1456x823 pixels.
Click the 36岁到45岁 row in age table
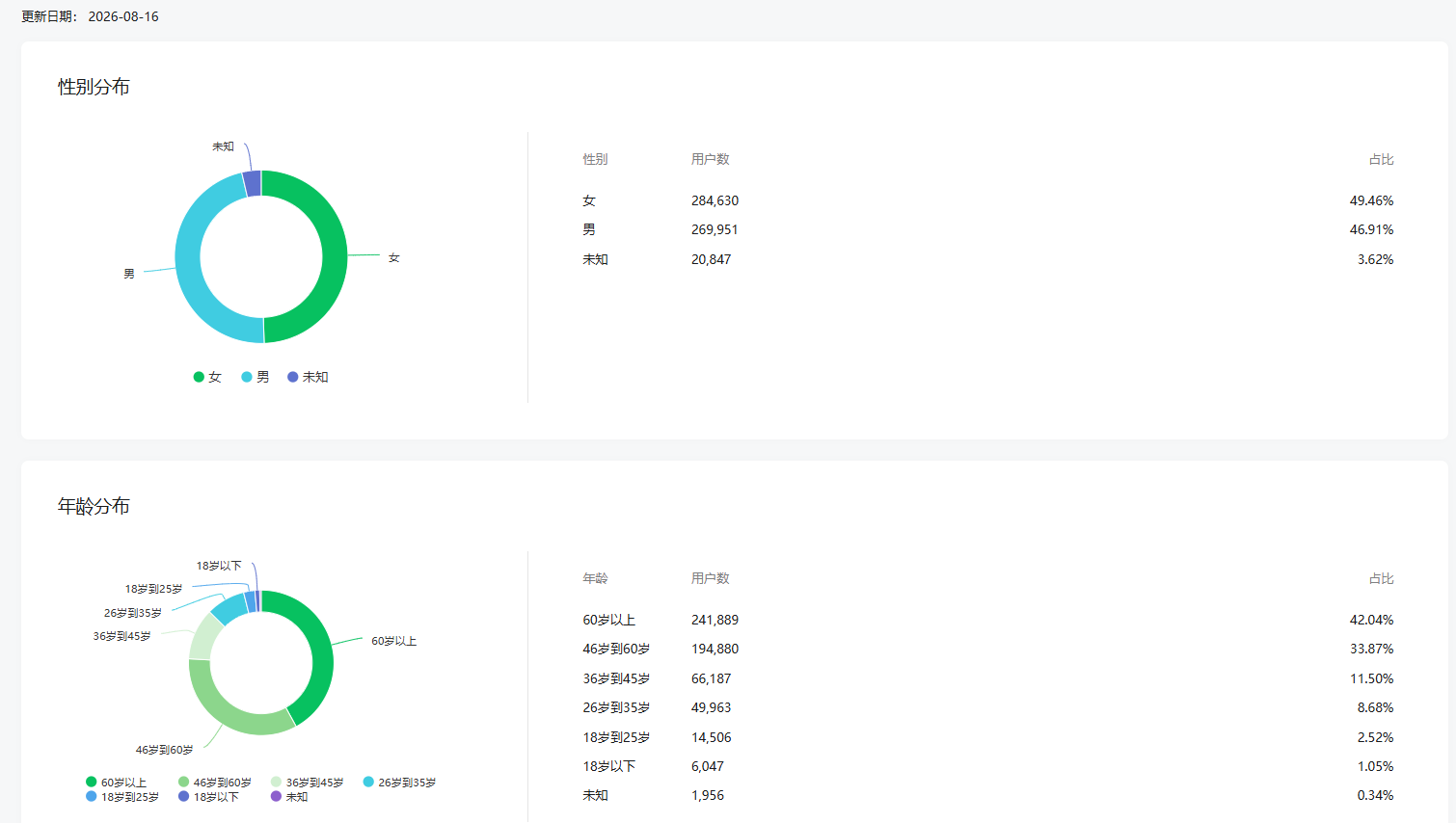tap(988, 678)
